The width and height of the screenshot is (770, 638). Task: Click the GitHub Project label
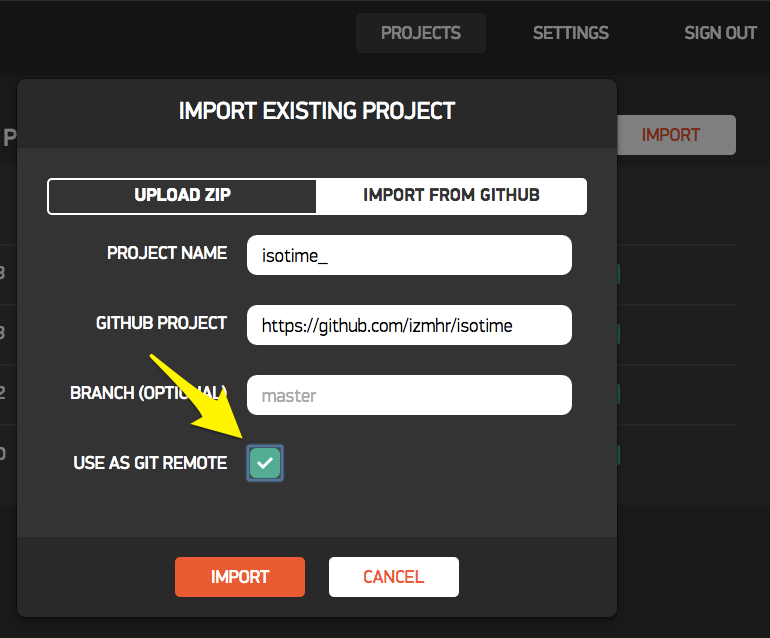pos(161,324)
